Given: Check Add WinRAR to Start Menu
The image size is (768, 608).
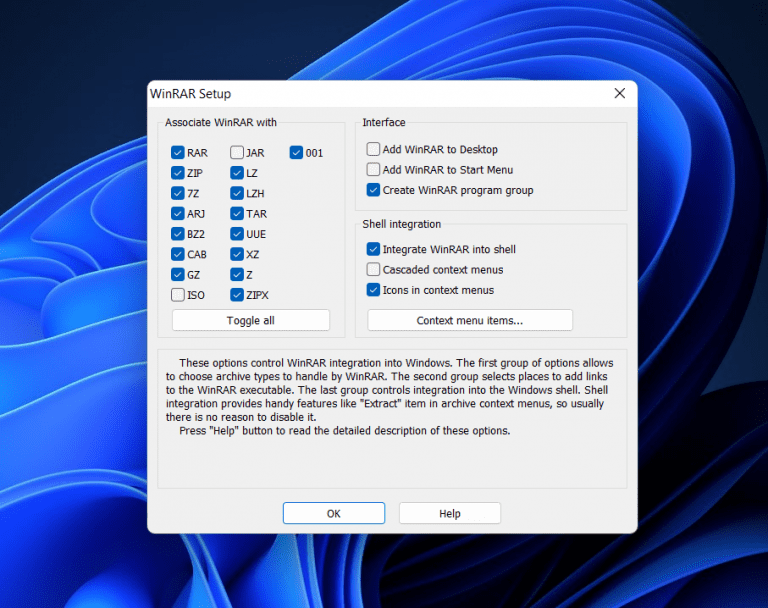Looking at the screenshot, I should 373,170.
